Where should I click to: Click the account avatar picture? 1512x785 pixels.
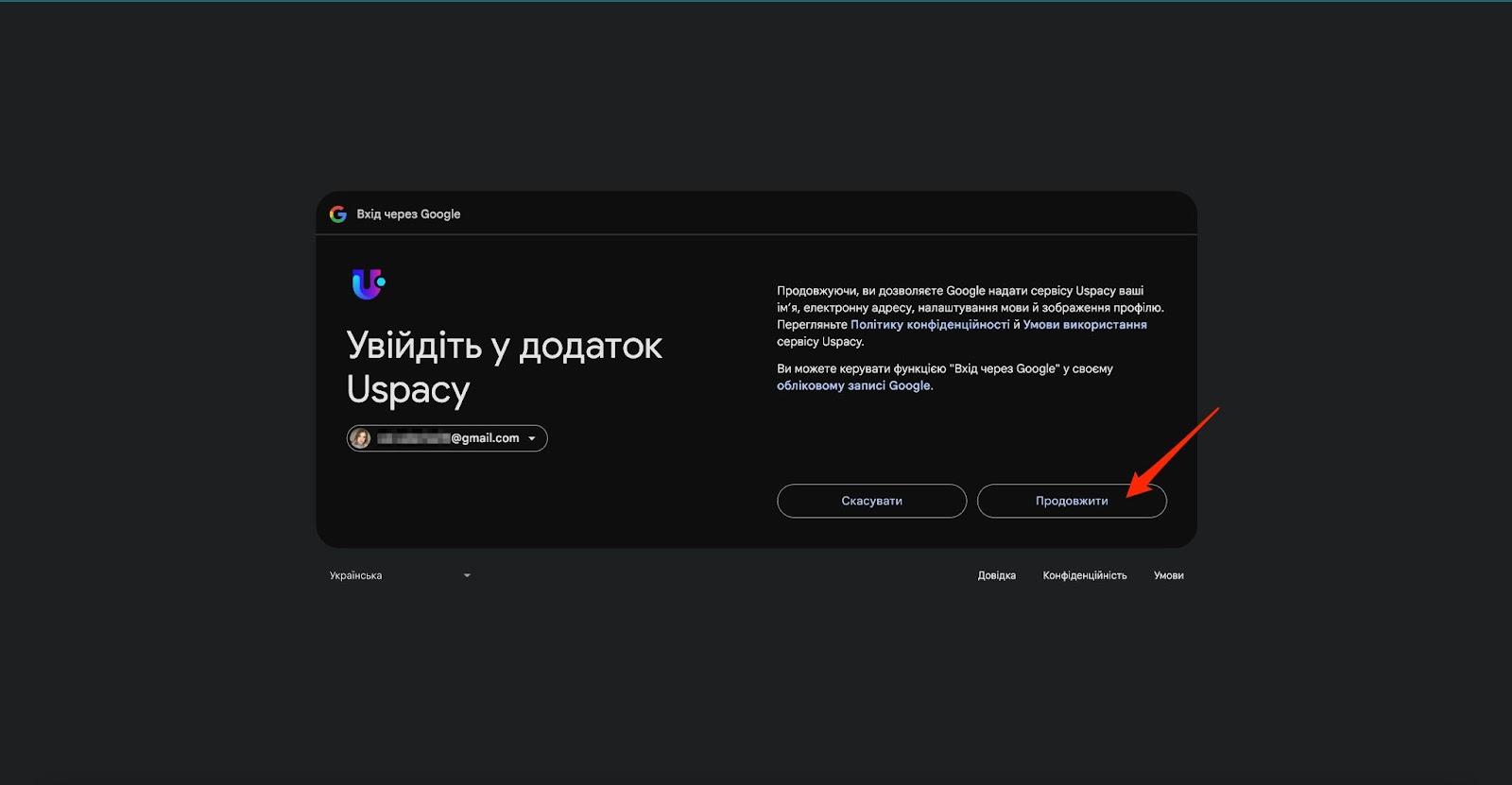[x=360, y=438]
